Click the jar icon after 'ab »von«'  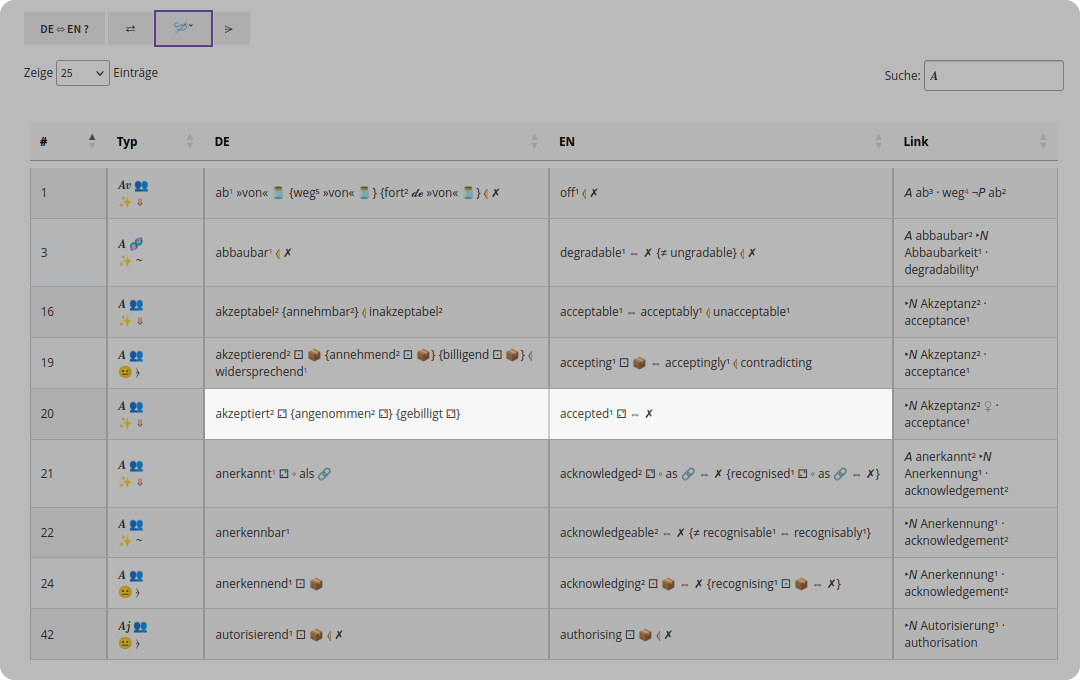coord(278,193)
